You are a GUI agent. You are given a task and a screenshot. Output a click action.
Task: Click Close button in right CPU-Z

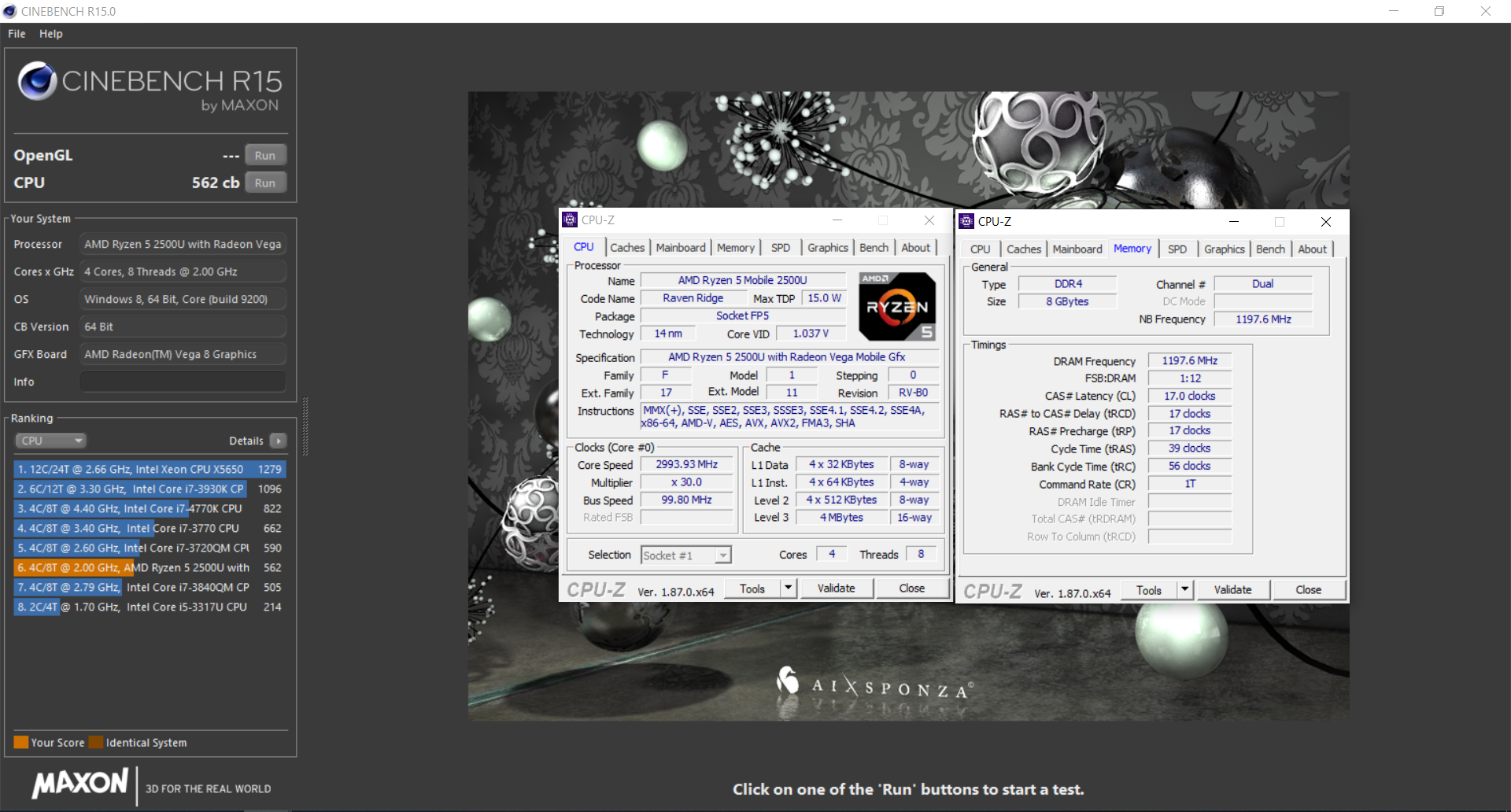tap(1308, 590)
